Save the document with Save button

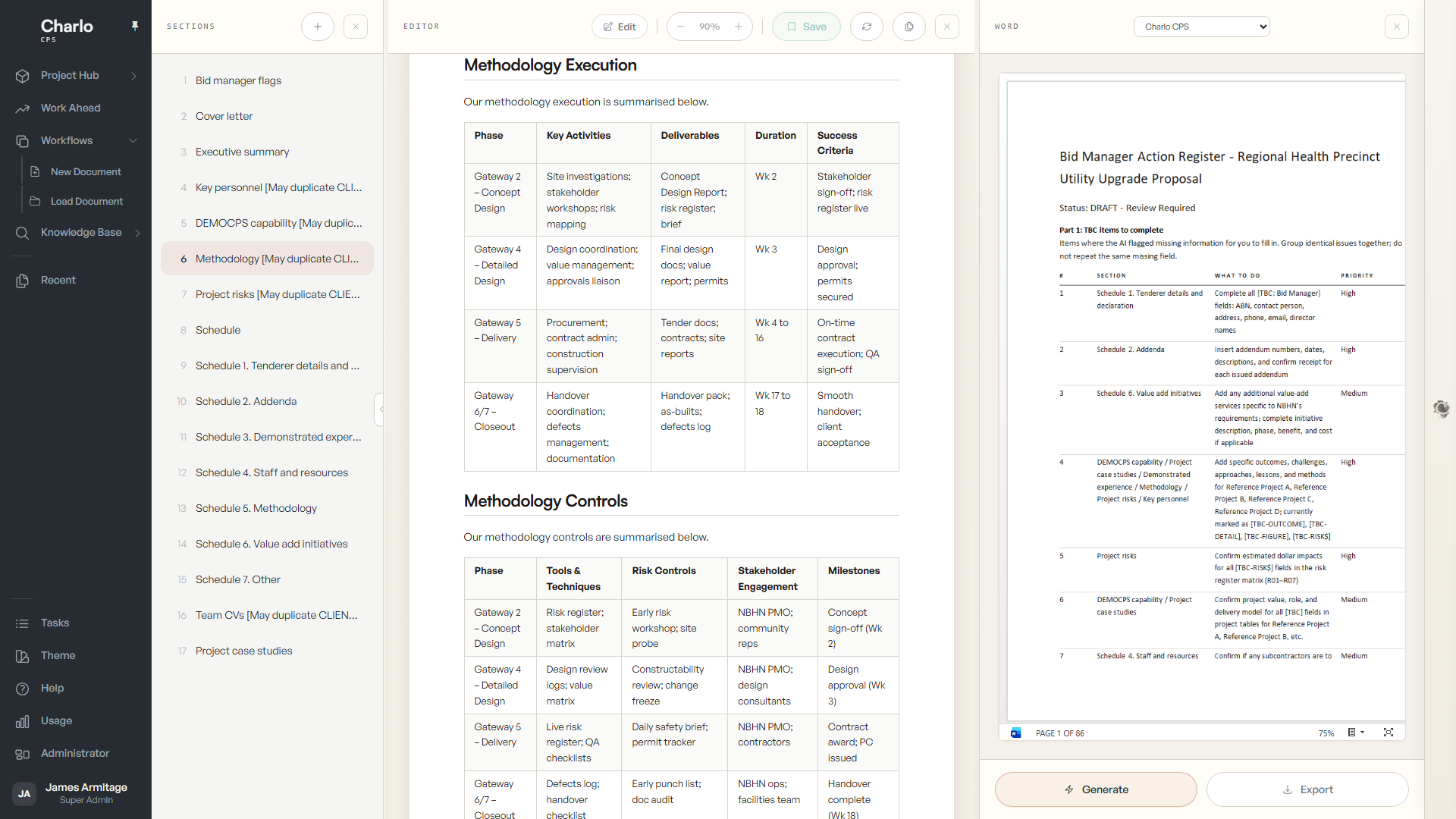tap(806, 27)
